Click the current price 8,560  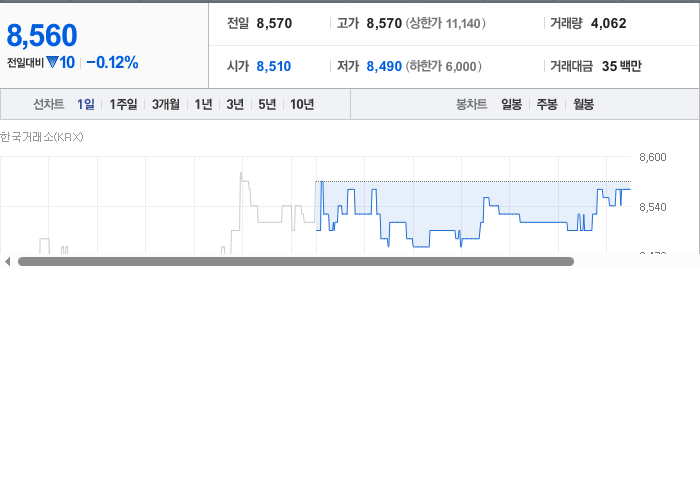point(42,35)
